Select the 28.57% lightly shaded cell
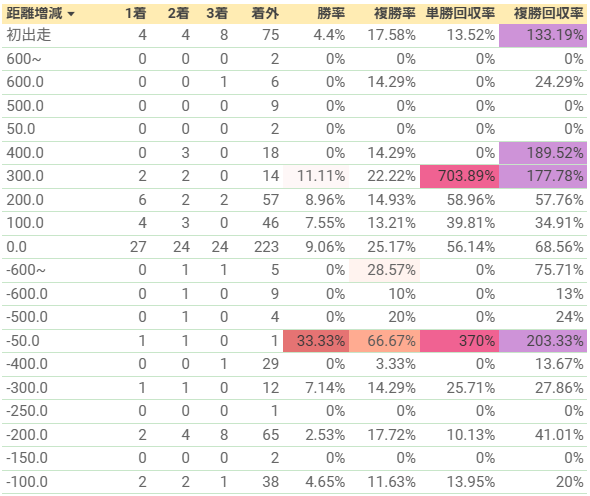Screen dimensions: 590x496 pyautogui.click(x=384, y=270)
